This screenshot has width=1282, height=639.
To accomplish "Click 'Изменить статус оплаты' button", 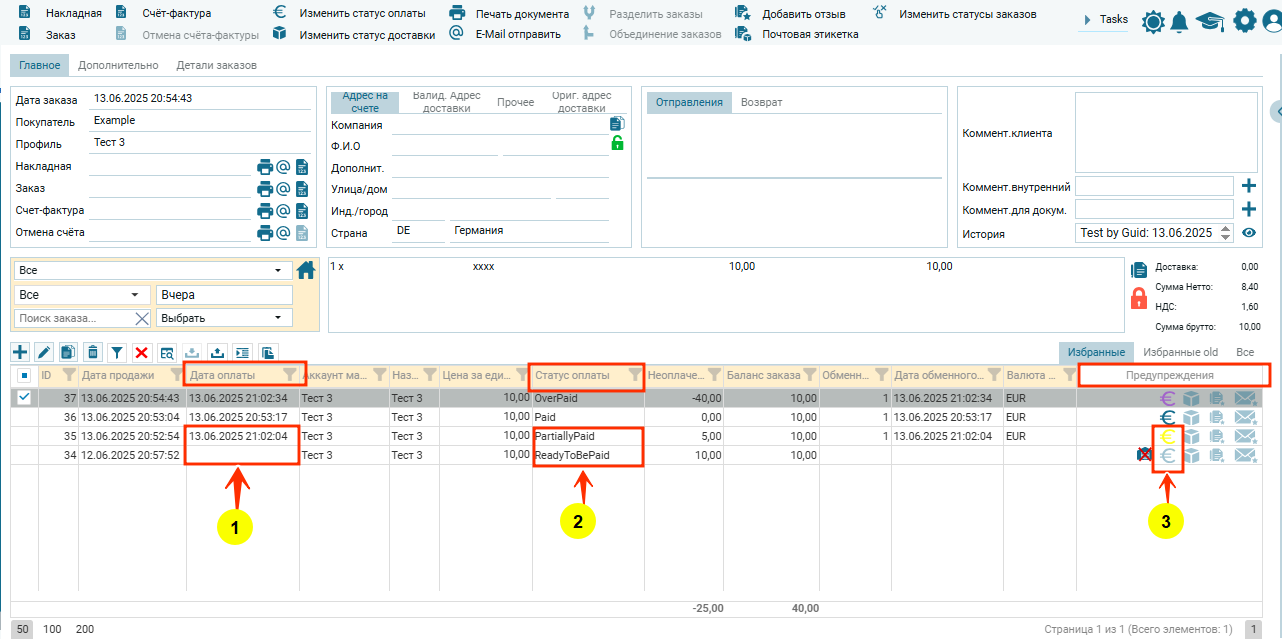I will 362,14.
